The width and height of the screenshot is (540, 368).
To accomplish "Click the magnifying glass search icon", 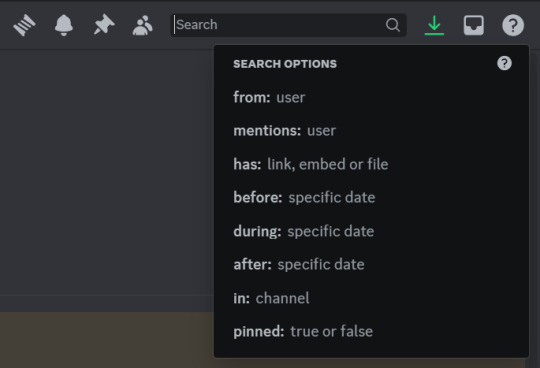I will [393, 25].
